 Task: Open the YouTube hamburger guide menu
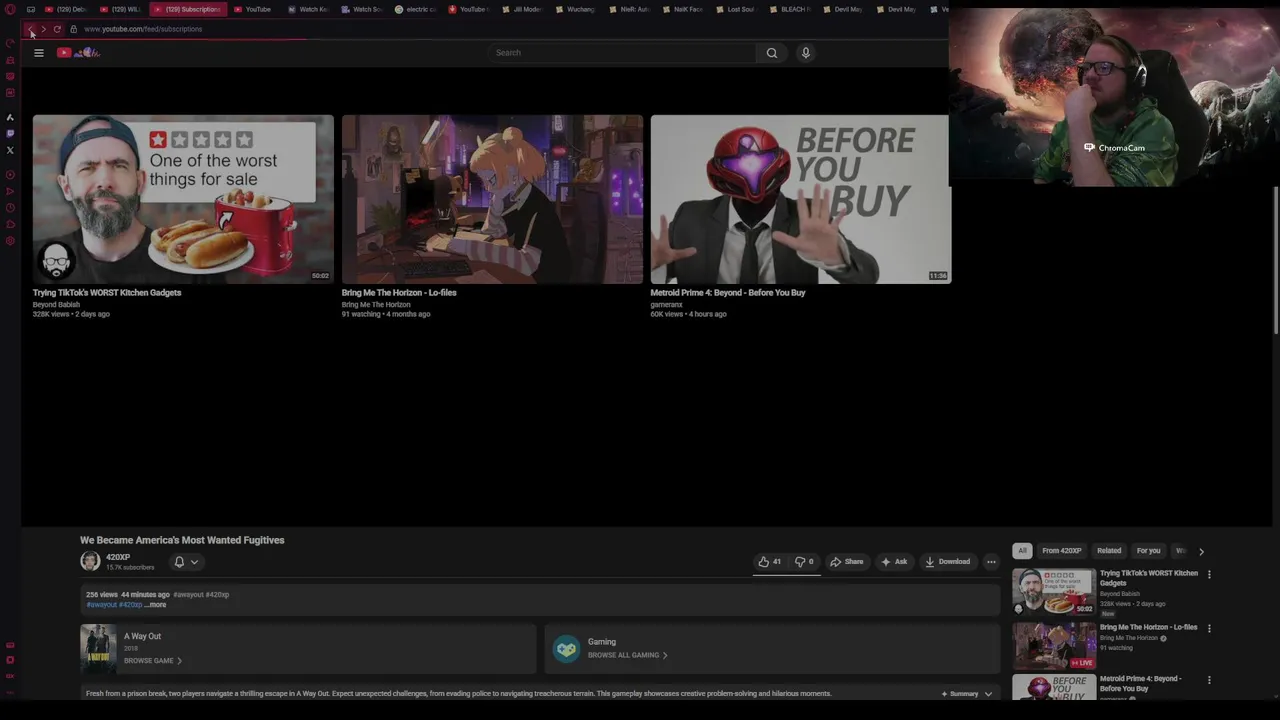(39, 53)
